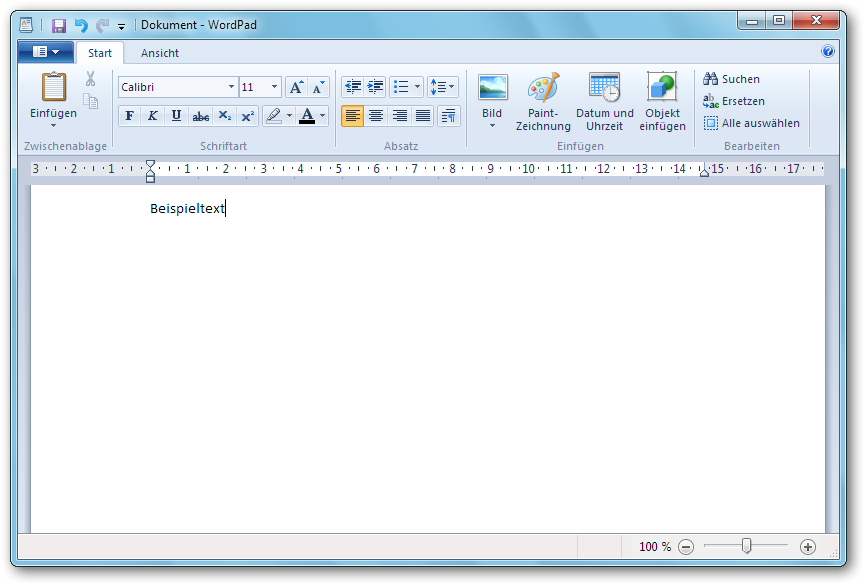This screenshot has width=865, height=585.
Task: Switch to the Ansicht tab
Action: [160, 53]
